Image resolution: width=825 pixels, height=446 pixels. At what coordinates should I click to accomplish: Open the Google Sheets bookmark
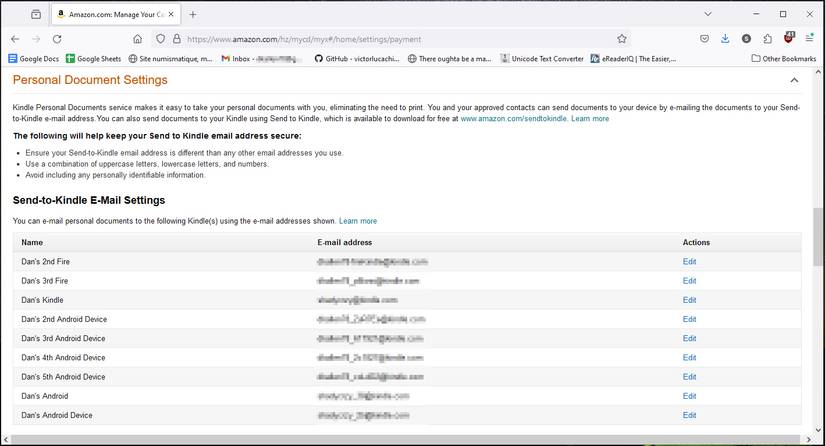[x=93, y=59]
